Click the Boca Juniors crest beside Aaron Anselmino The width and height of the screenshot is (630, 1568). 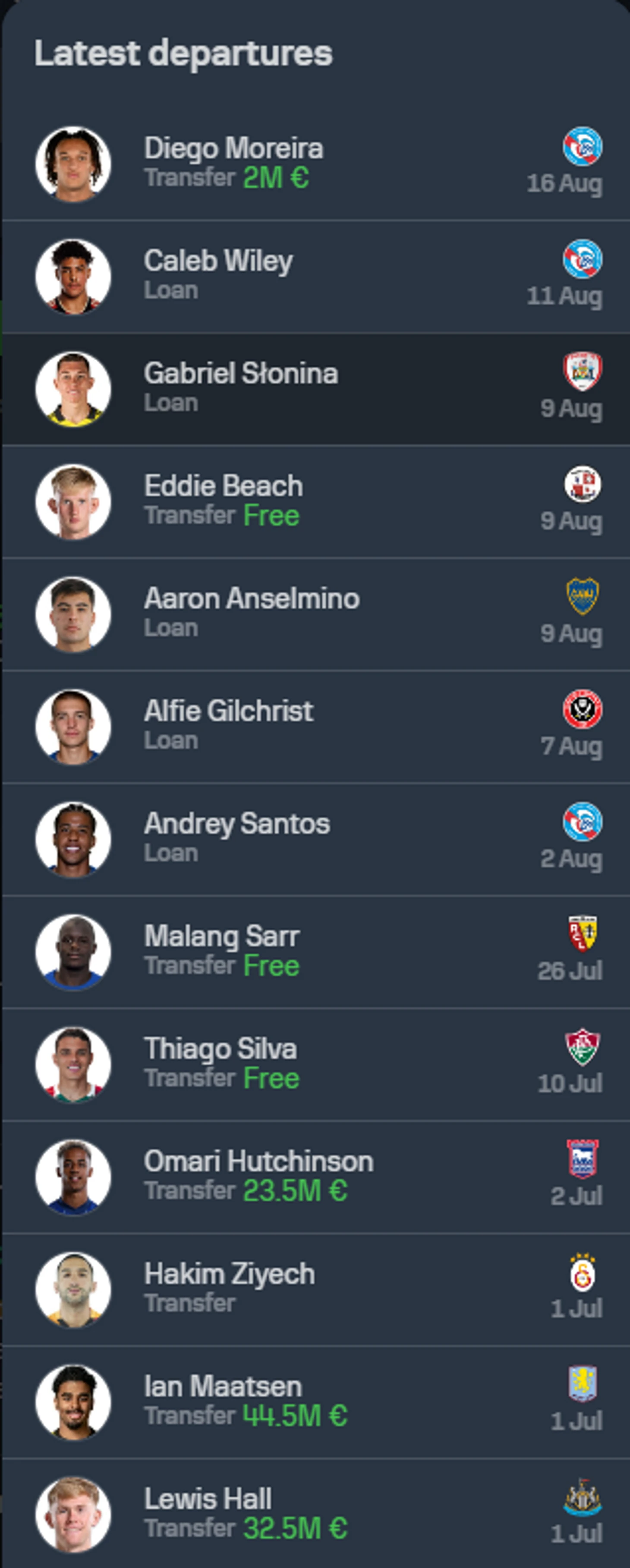(582, 596)
